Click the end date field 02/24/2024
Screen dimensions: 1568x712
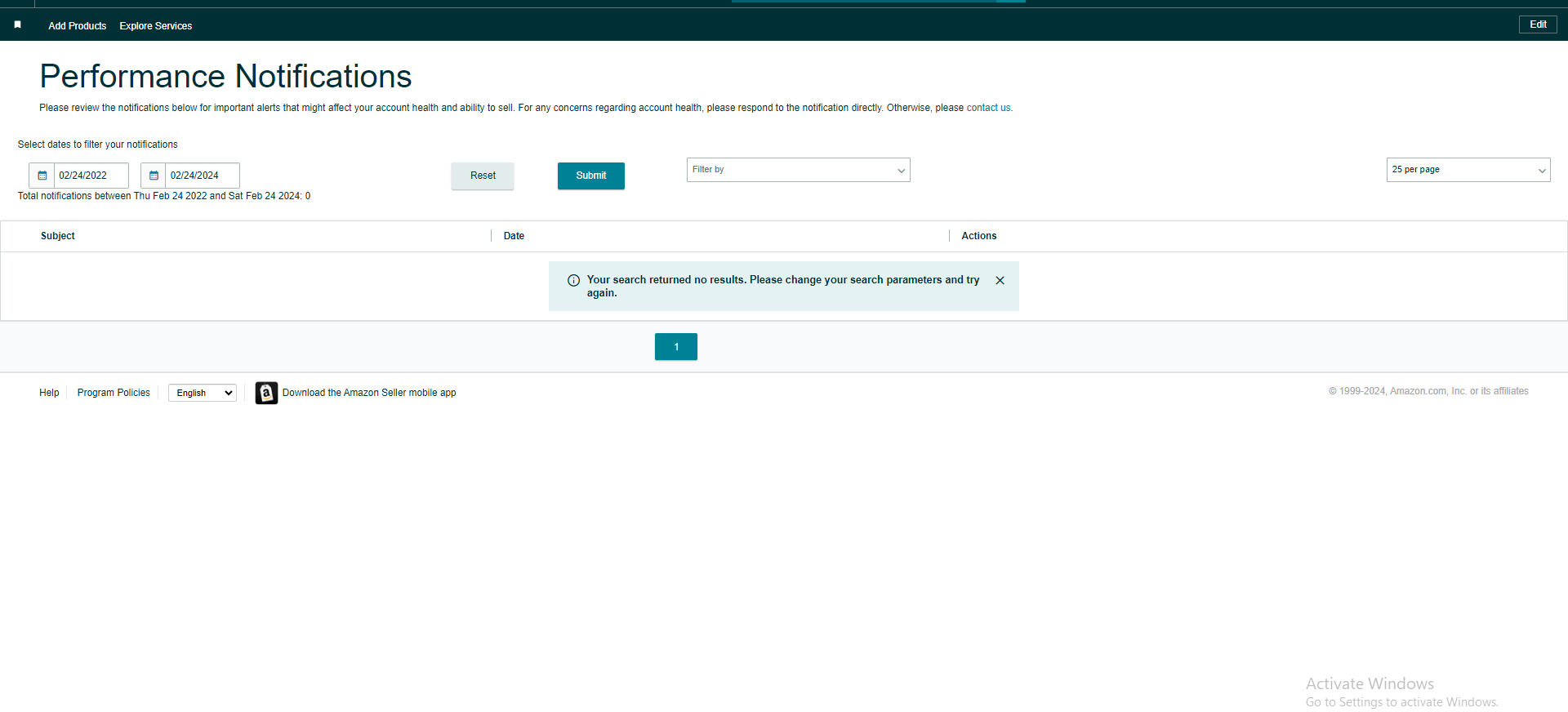(x=203, y=176)
